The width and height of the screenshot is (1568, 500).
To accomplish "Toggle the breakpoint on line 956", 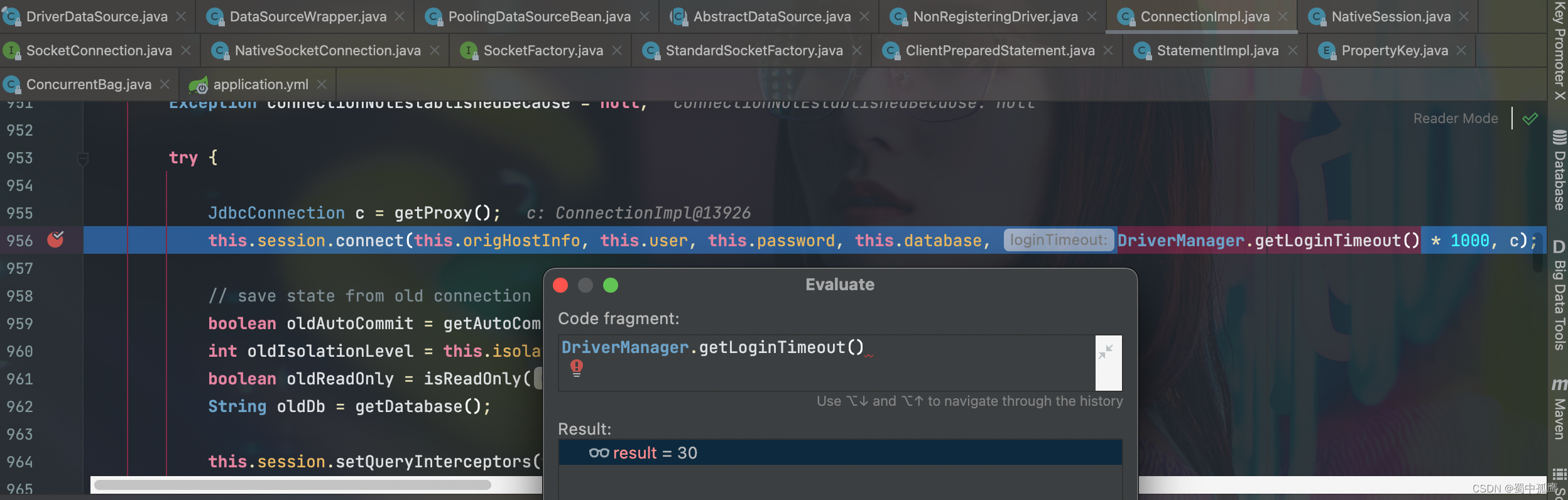I will point(55,239).
